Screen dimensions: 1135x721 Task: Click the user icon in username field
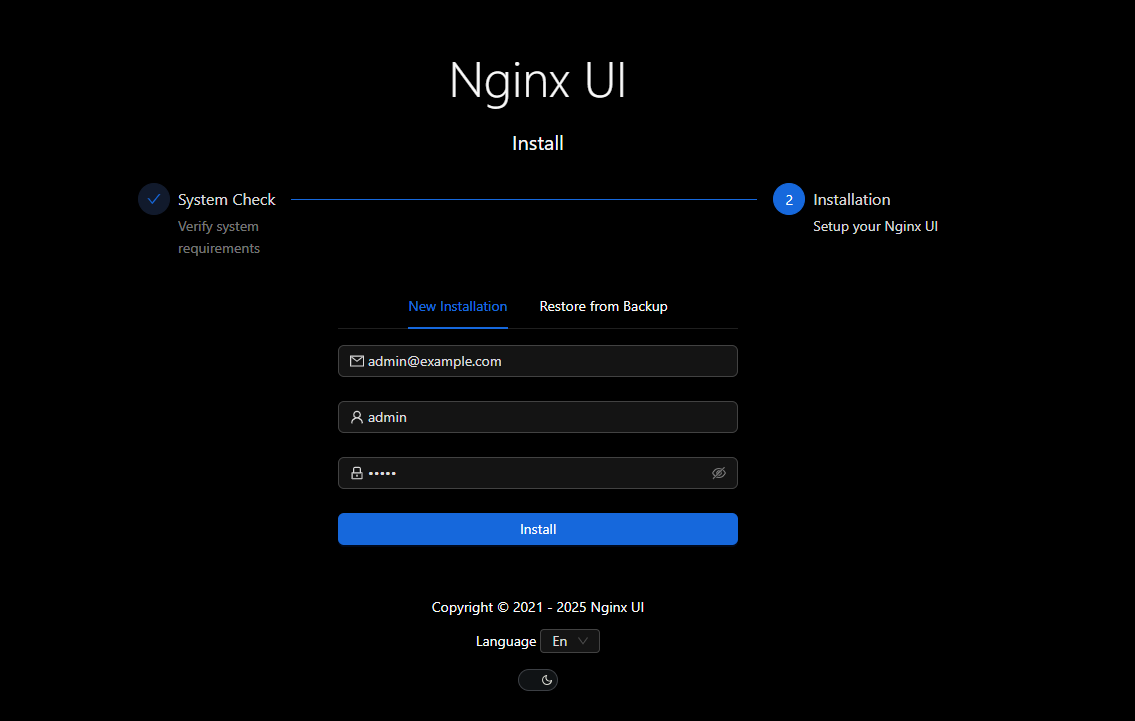(x=356, y=417)
